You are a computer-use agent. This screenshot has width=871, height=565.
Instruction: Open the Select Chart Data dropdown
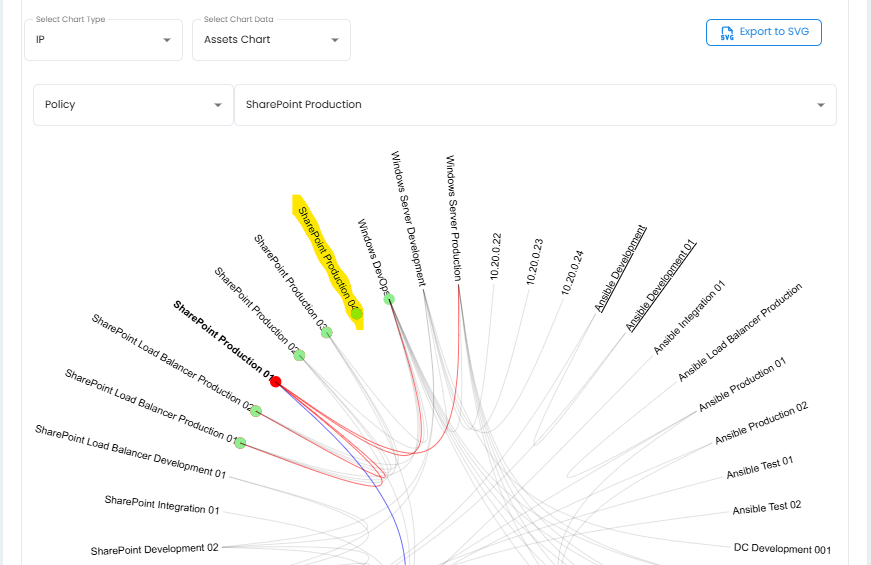pyautogui.click(x=271, y=40)
